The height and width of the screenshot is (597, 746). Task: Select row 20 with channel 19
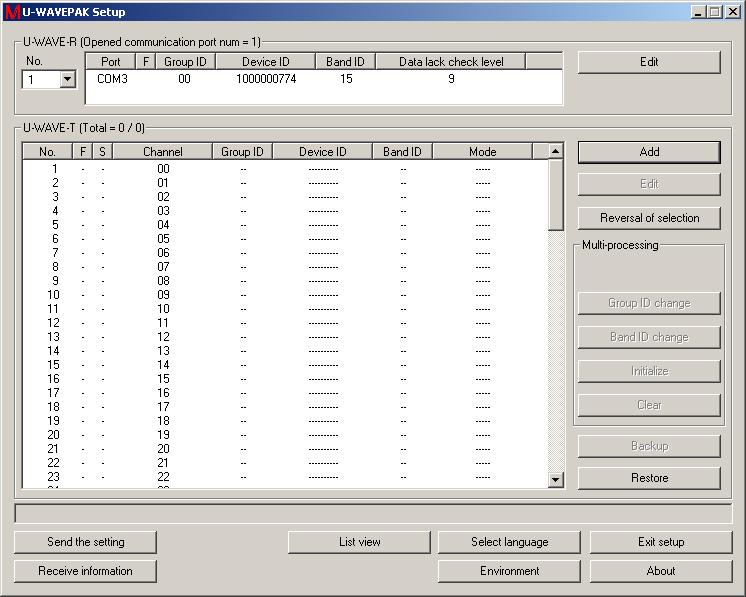pyautogui.click(x=285, y=435)
